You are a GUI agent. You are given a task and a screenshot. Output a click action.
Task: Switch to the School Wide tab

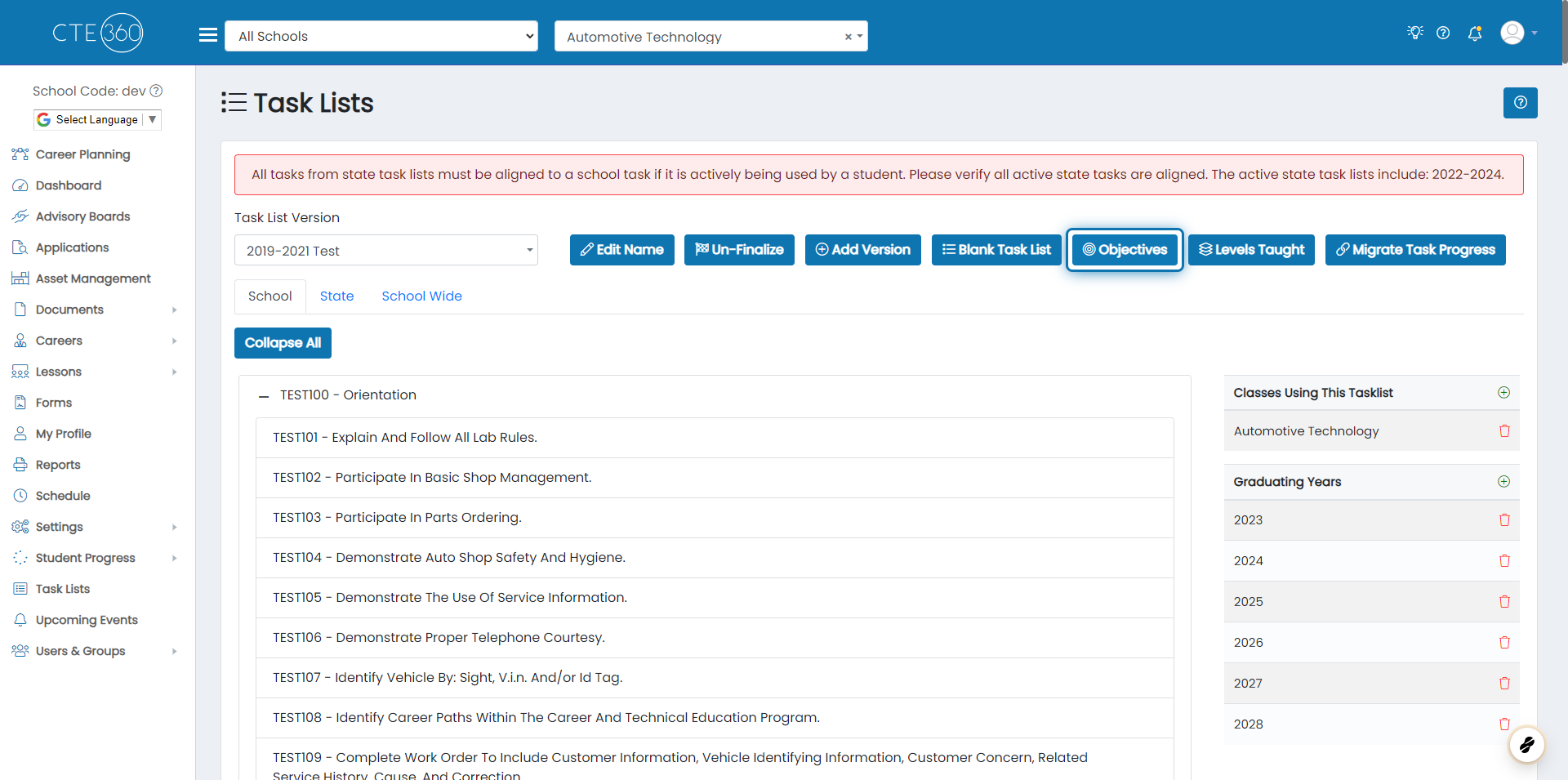[x=421, y=296]
